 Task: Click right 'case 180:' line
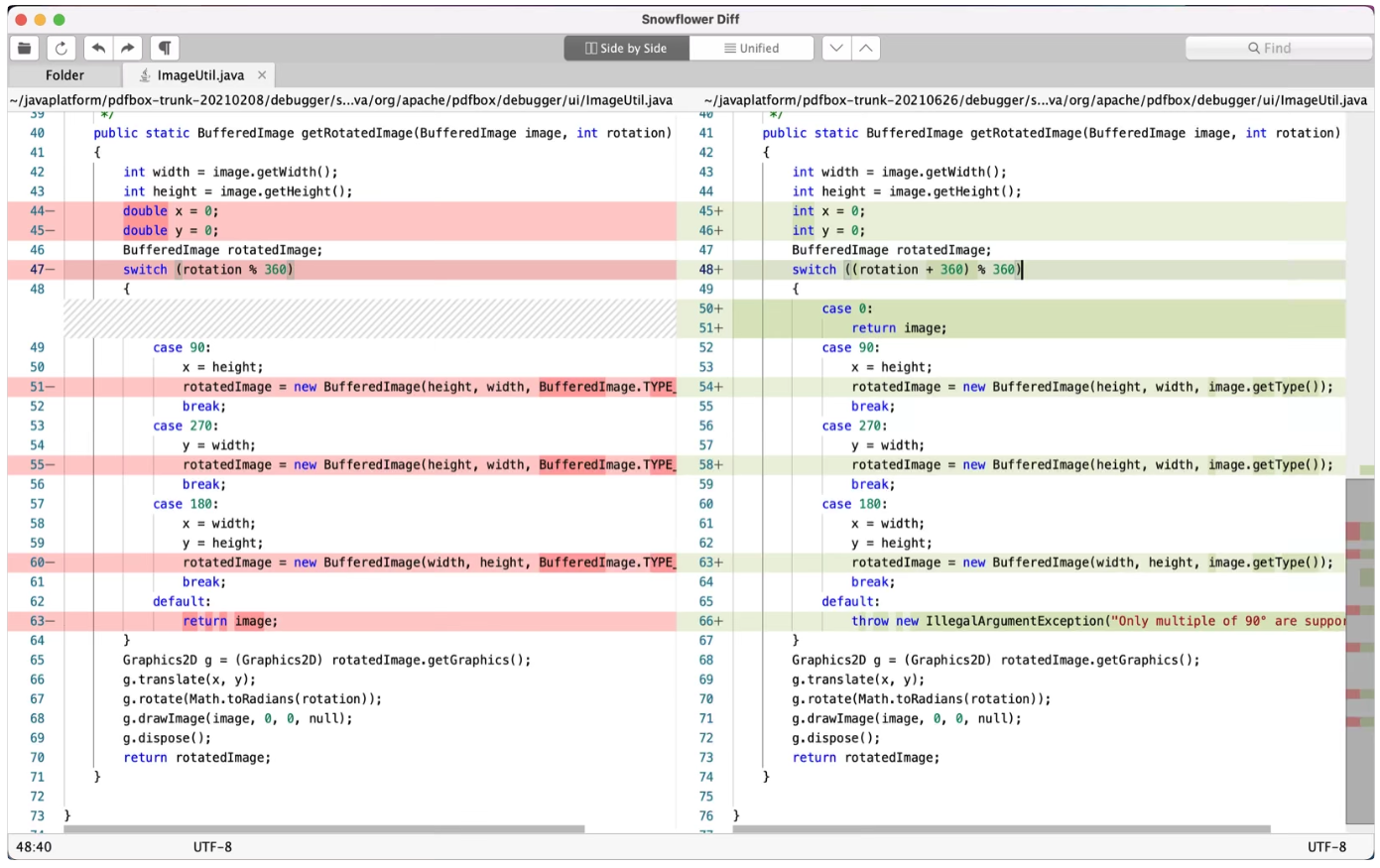[x=854, y=504]
